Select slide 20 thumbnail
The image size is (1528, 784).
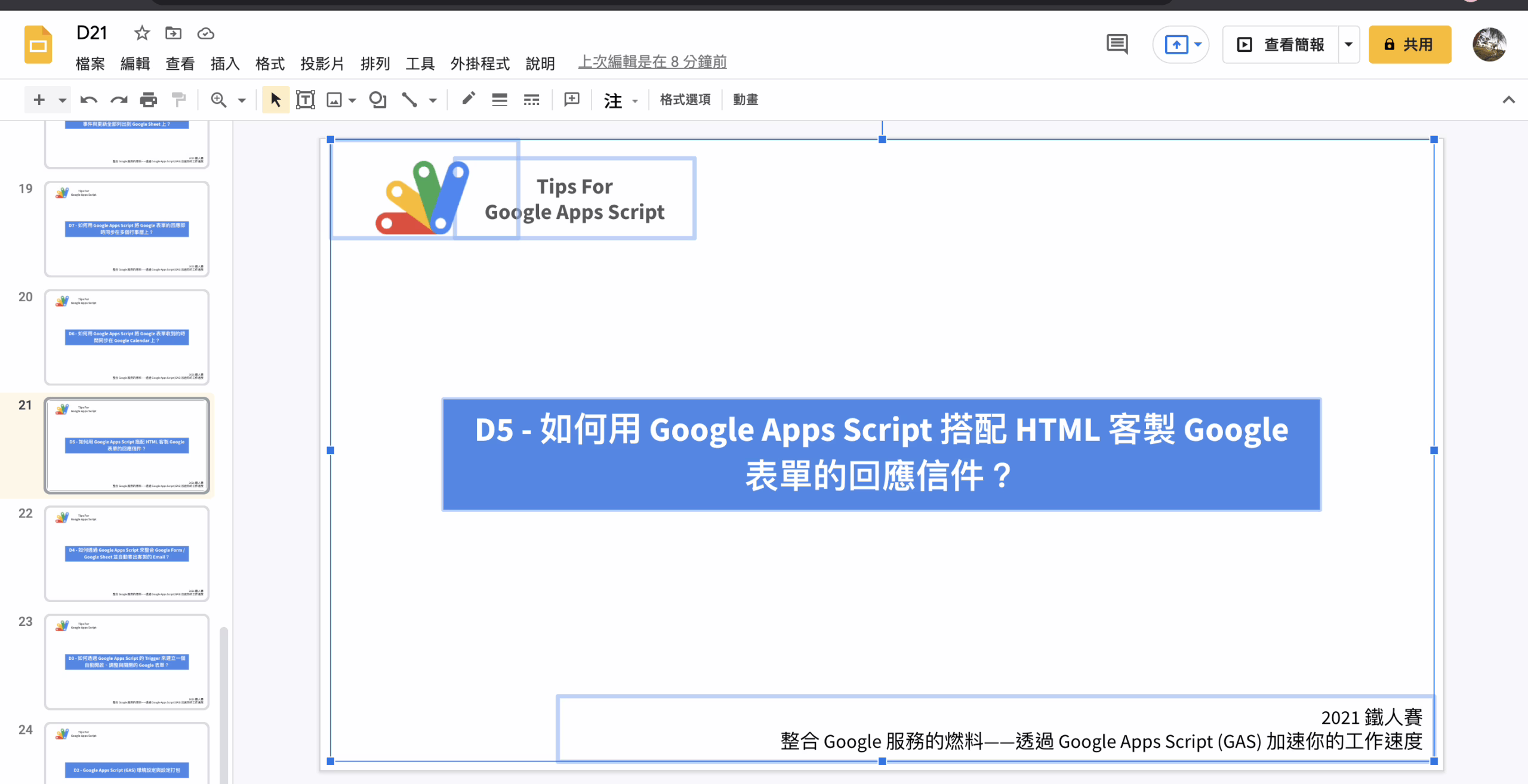pyautogui.click(x=127, y=337)
